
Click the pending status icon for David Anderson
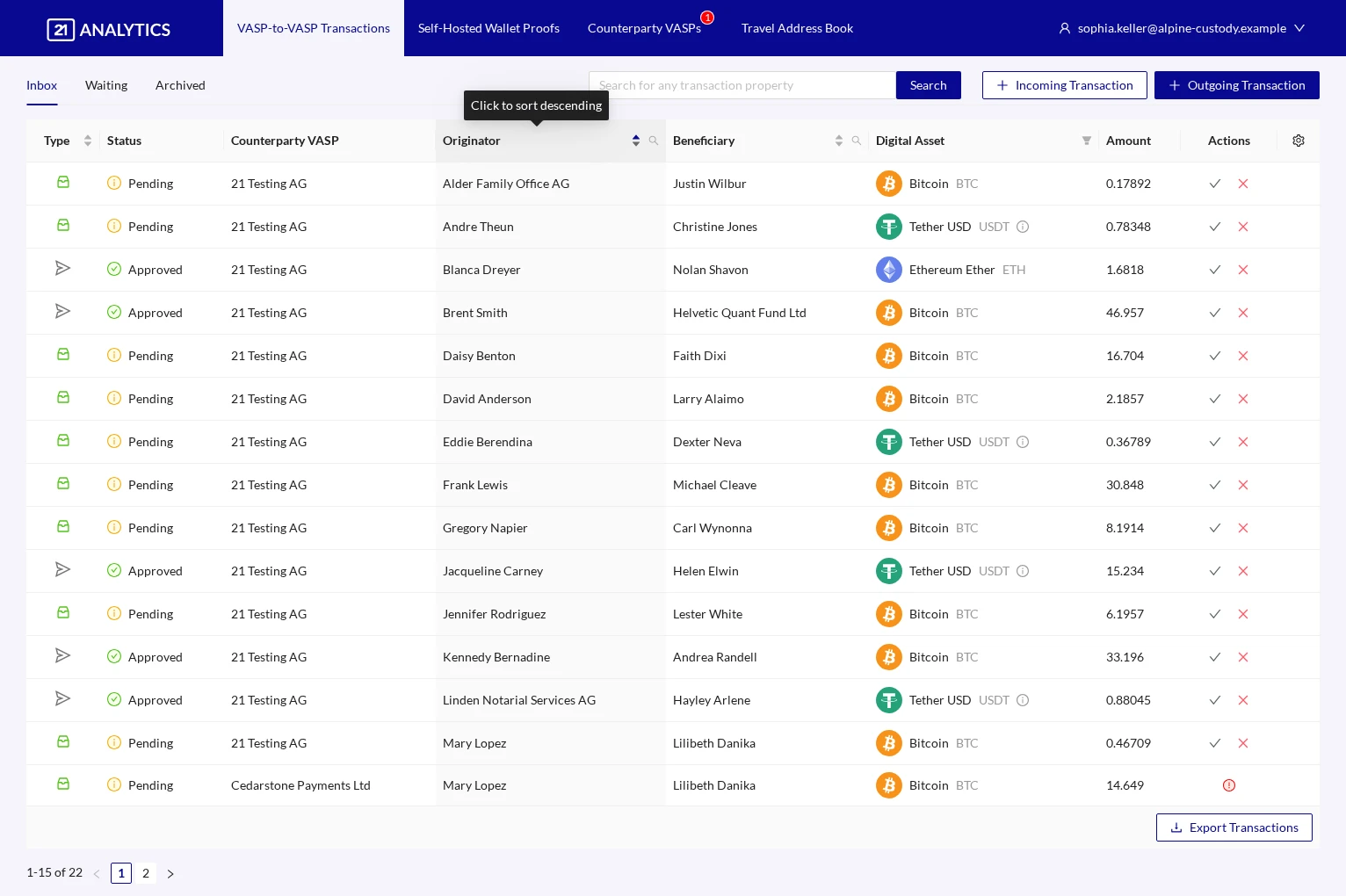coord(114,398)
